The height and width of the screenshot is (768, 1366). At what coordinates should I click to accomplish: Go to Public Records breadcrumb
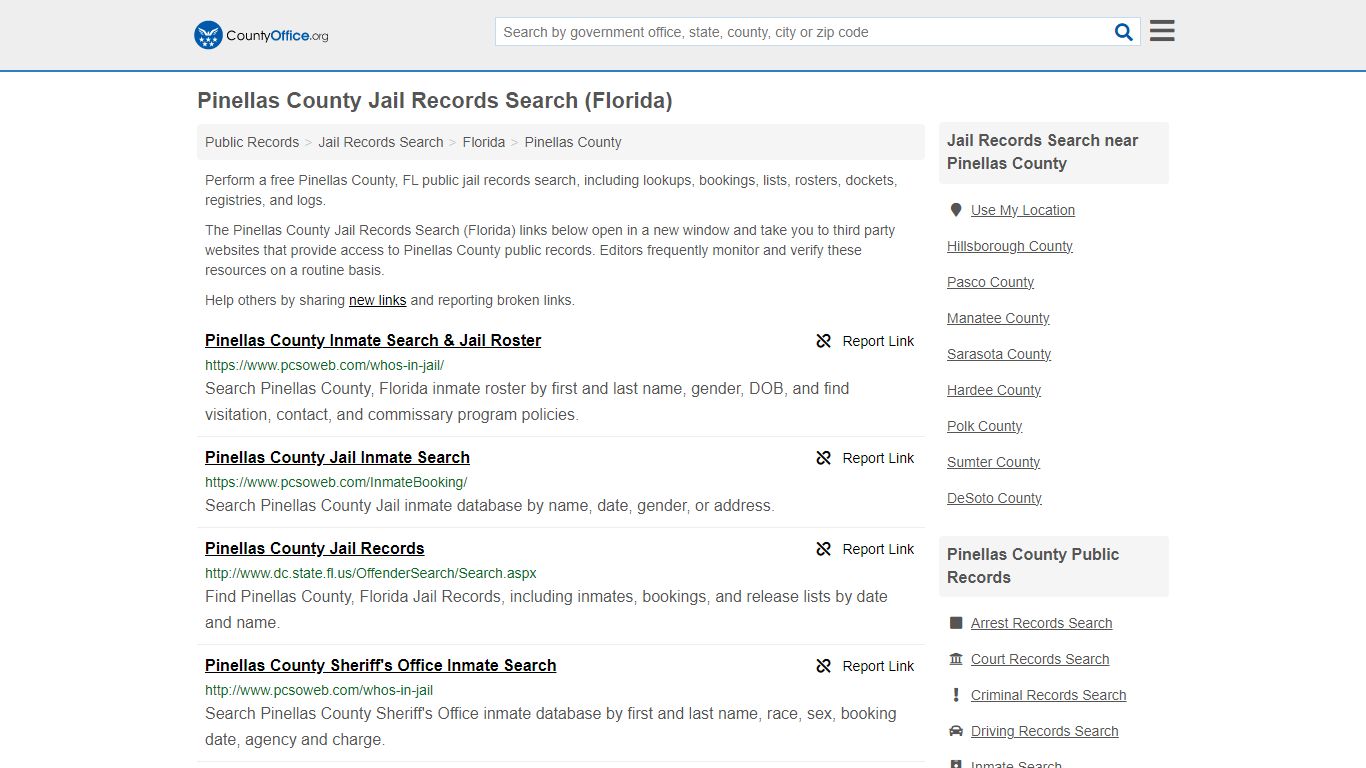click(252, 142)
